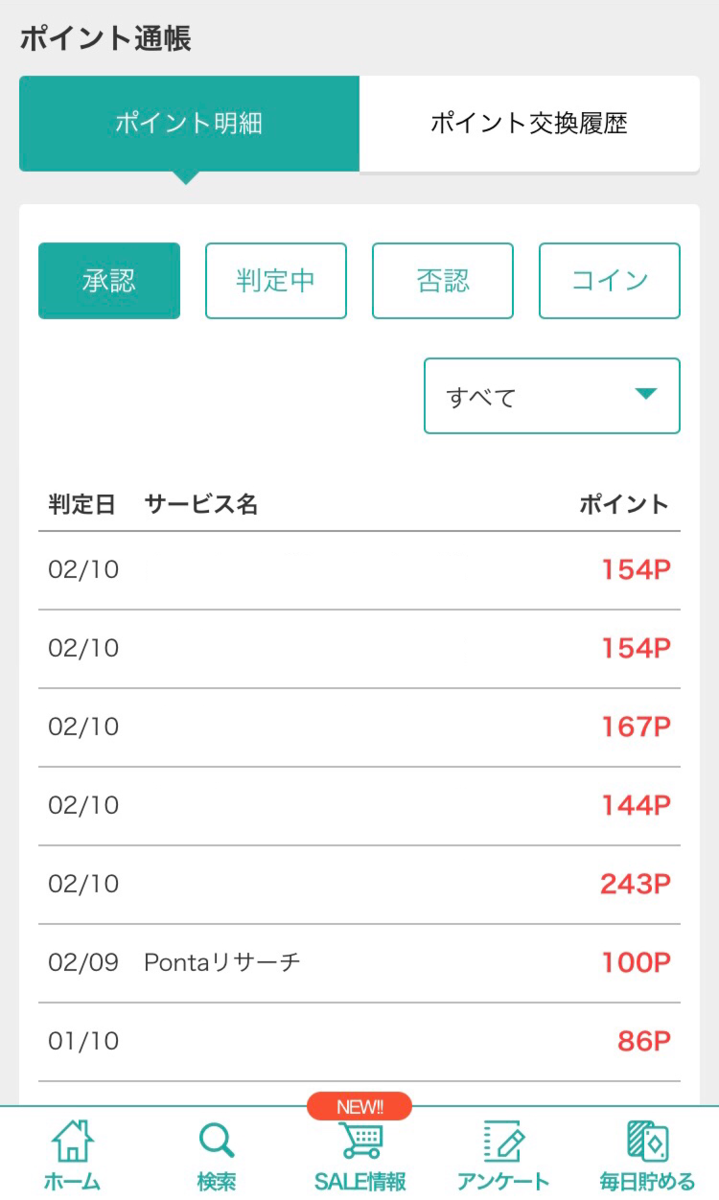Click the コイン filter button

pos(609,281)
